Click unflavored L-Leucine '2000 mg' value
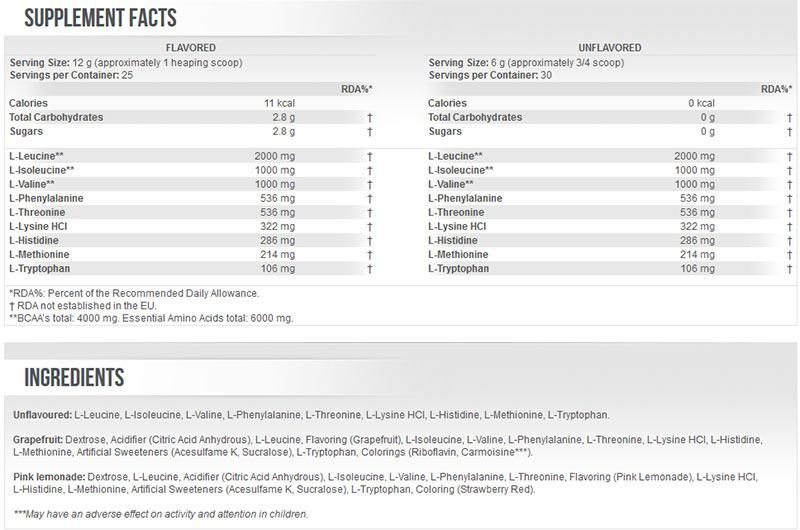Image resolution: width=800 pixels, height=530 pixels. 694,156
